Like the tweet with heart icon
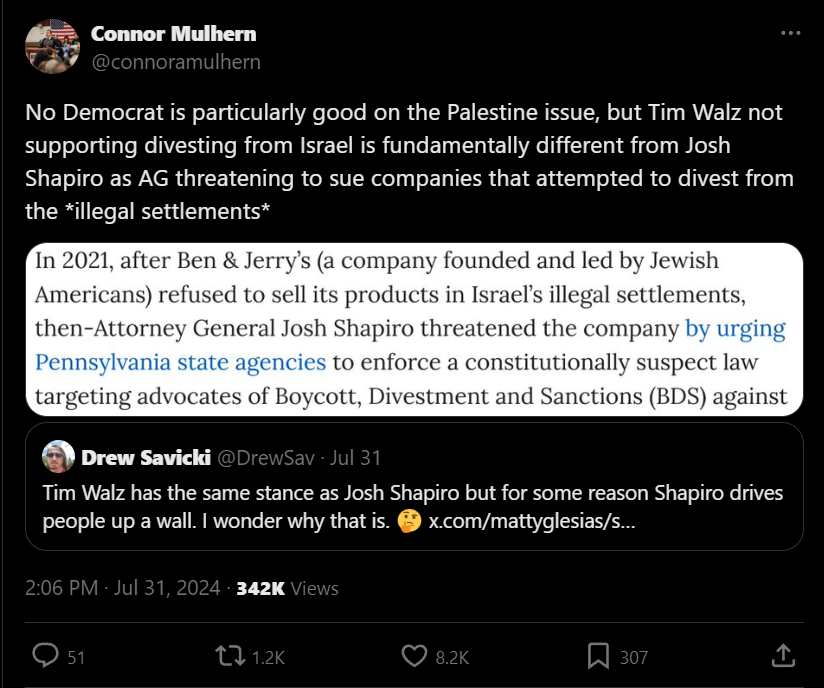Viewport: 824px width, 688px height. pyautogui.click(x=414, y=656)
